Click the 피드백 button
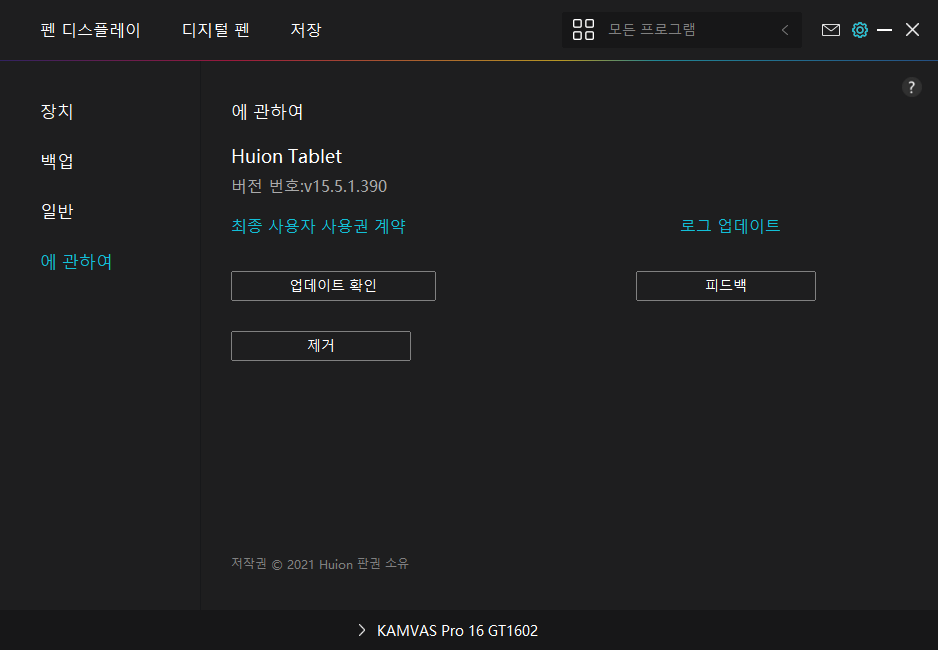The height and width of the screenshot is (650, 938). coord(726,286)
